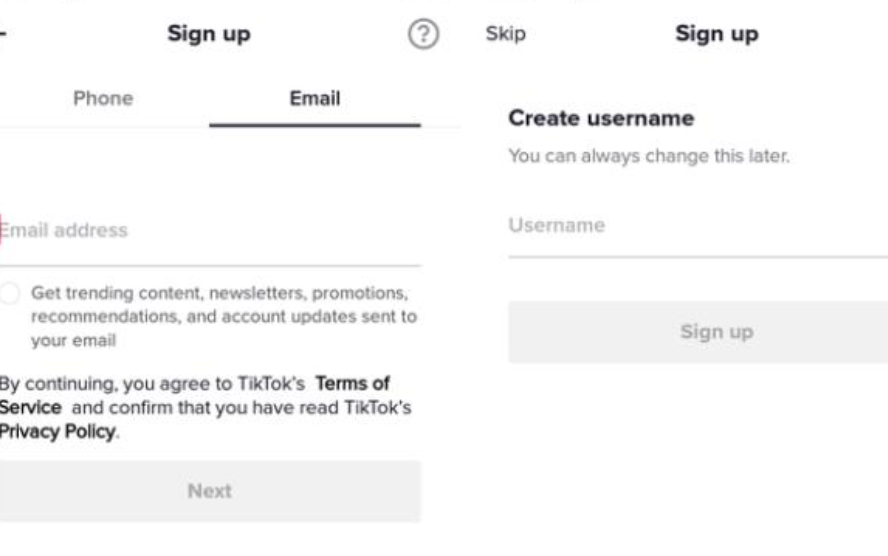Enable the email newsletters and promotions checkbox
Image resolution: width=888 pixels, height=556 pixels.
(x=9, y=293)
